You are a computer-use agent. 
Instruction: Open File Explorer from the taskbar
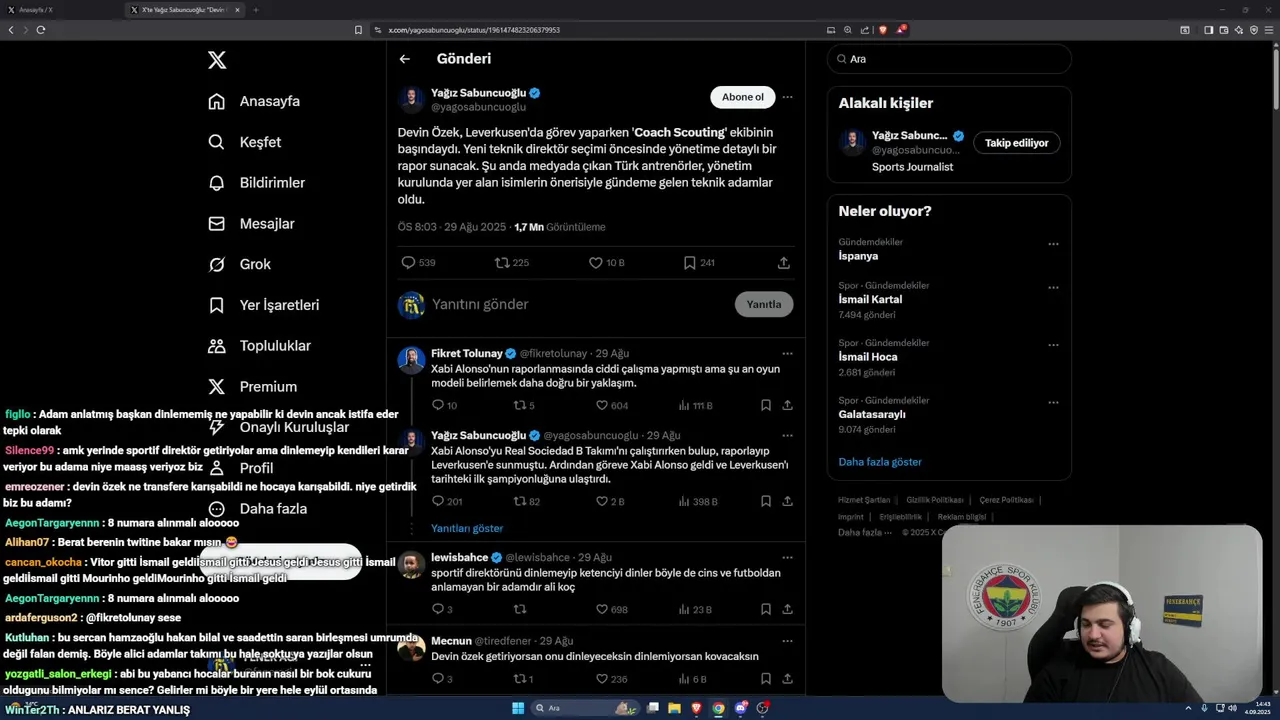pos(674,708)
